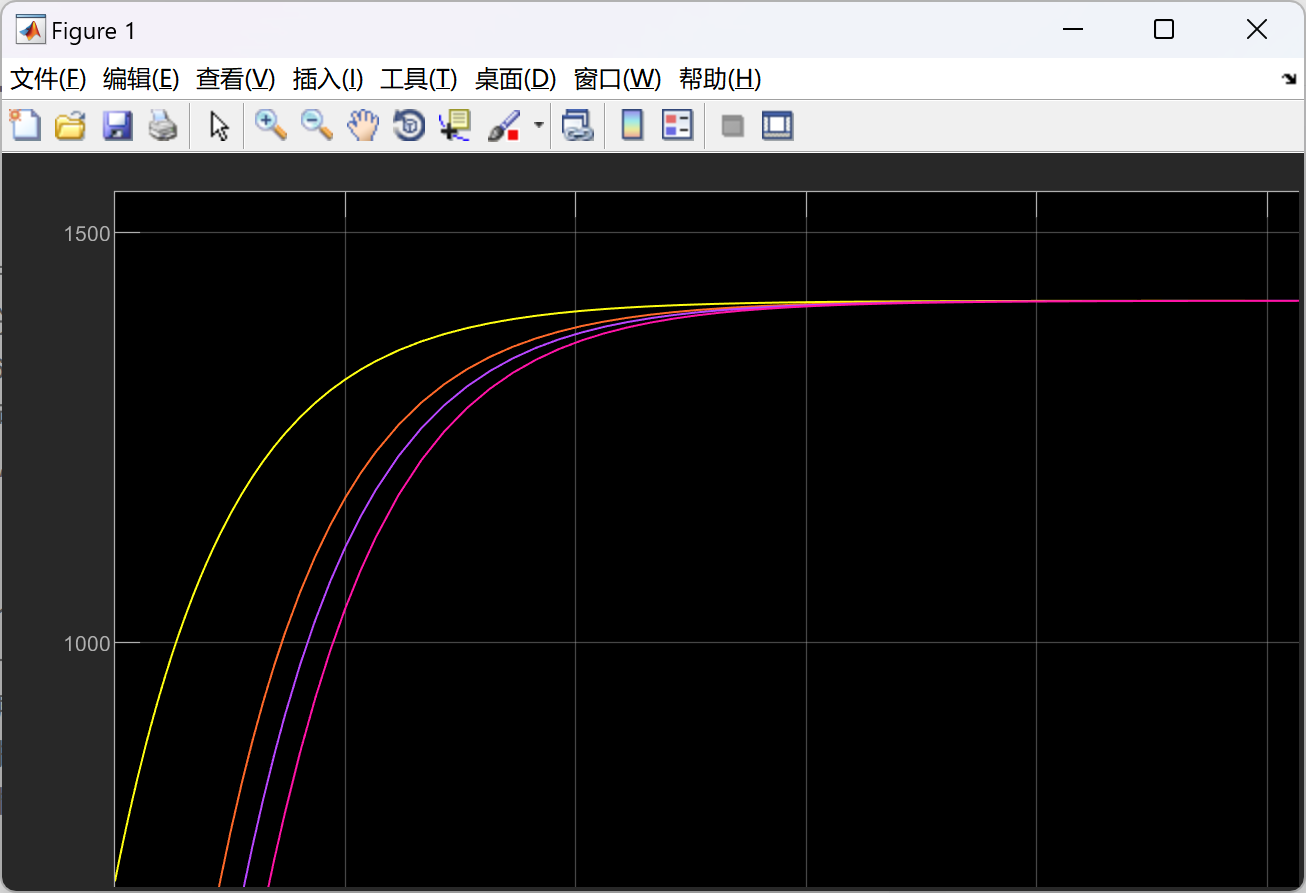
Task: Select the Edit Plot arrow tool
Action: 219,125
